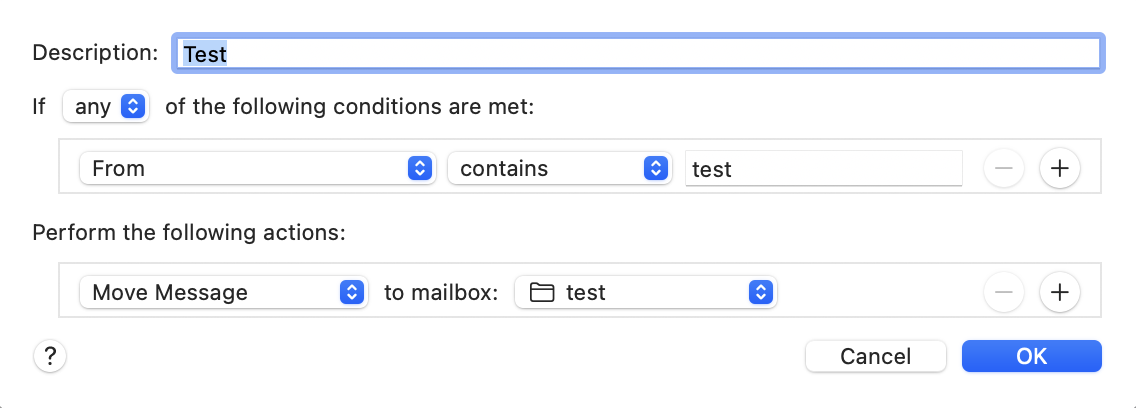Open the From header criteria dropdown
1136x408 pixels.
[258, 169]
